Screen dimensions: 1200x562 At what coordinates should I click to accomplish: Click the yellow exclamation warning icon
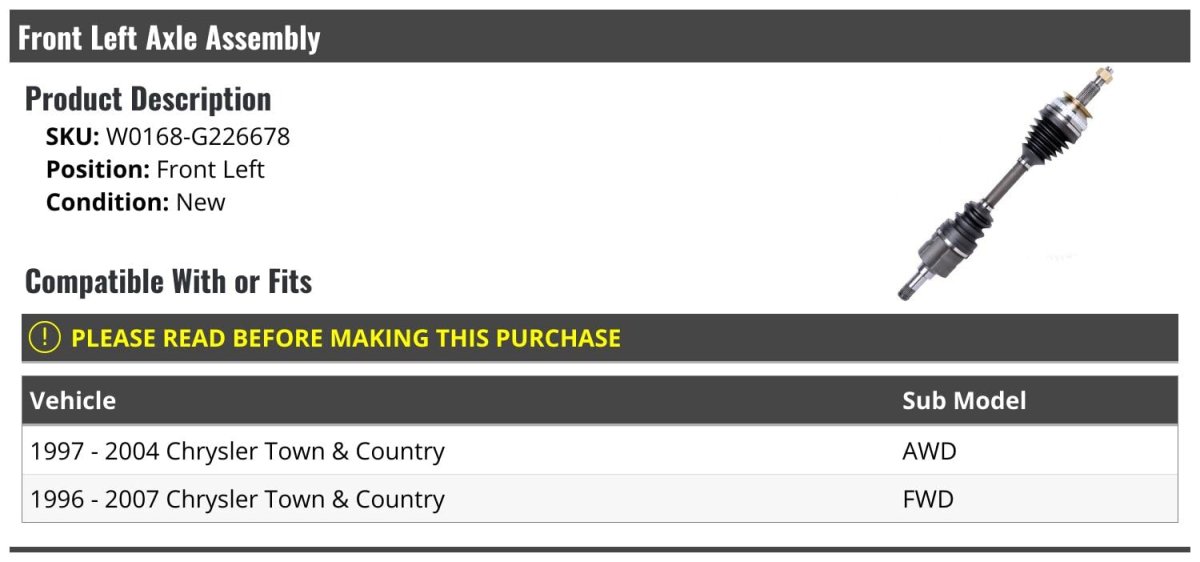45,338
